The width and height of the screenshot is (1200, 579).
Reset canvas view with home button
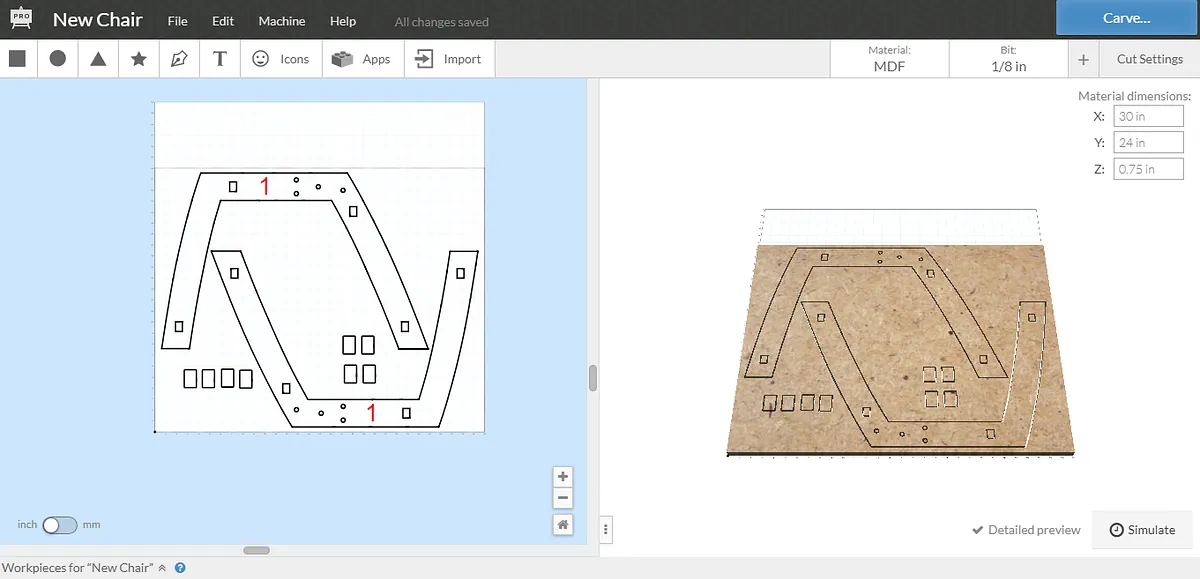(563, 524)
